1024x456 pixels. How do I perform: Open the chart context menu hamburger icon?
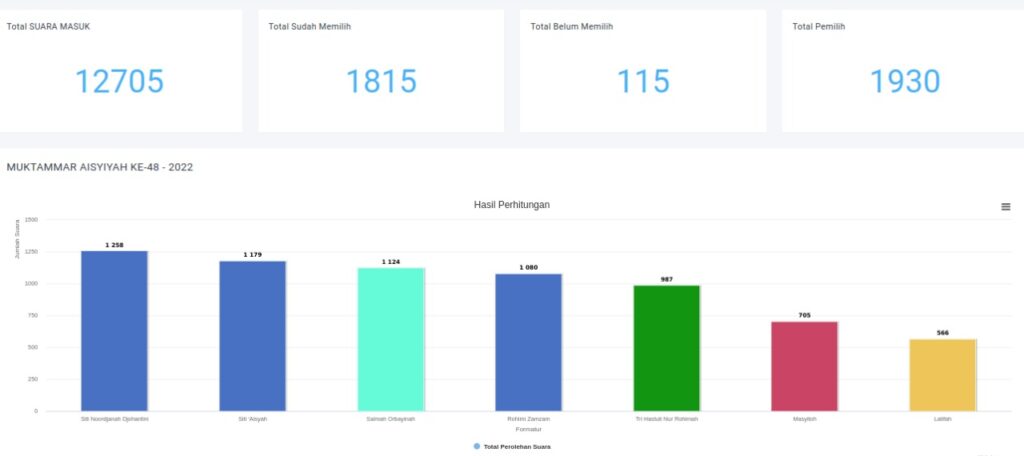(x=1005, y=206)
